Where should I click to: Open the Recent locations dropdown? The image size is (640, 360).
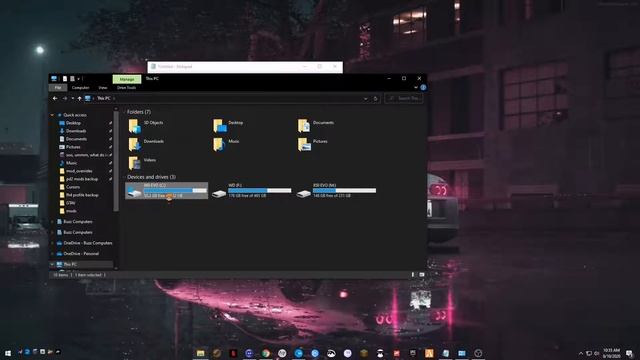click(x=73, y=98)
